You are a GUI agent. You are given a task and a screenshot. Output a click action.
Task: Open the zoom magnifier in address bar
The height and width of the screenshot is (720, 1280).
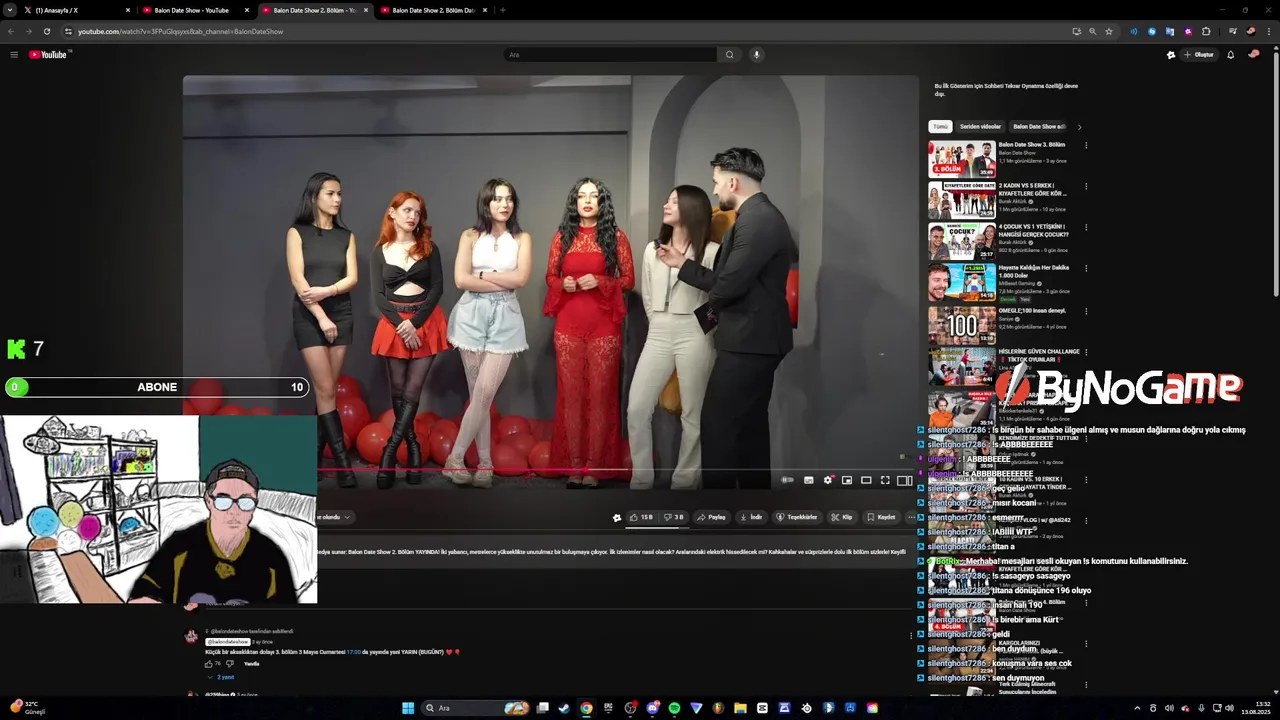(x=1092, y=31)
